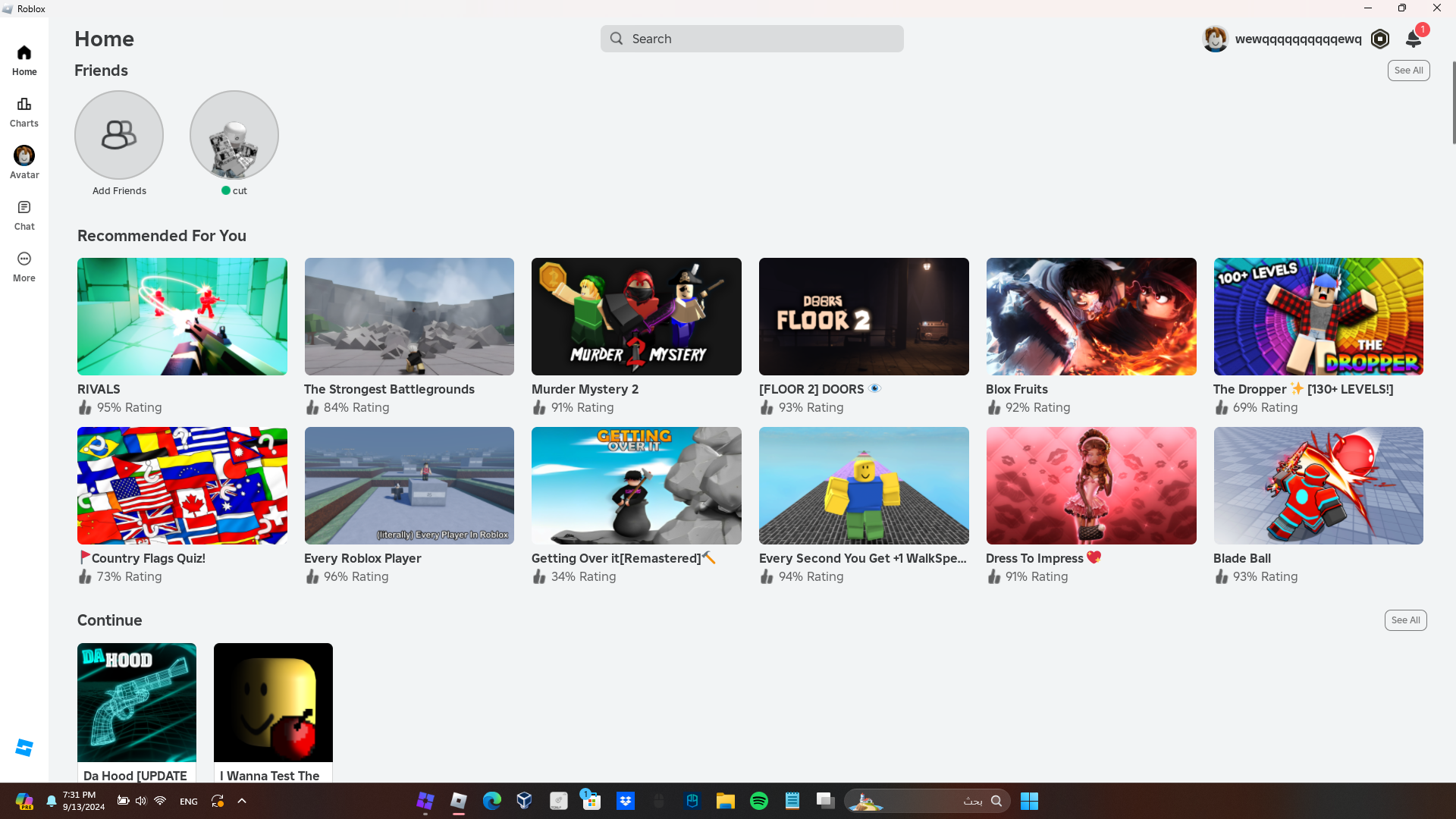Click See All next to Friends
The image size is (1456, 819).
click(1408, 71)
